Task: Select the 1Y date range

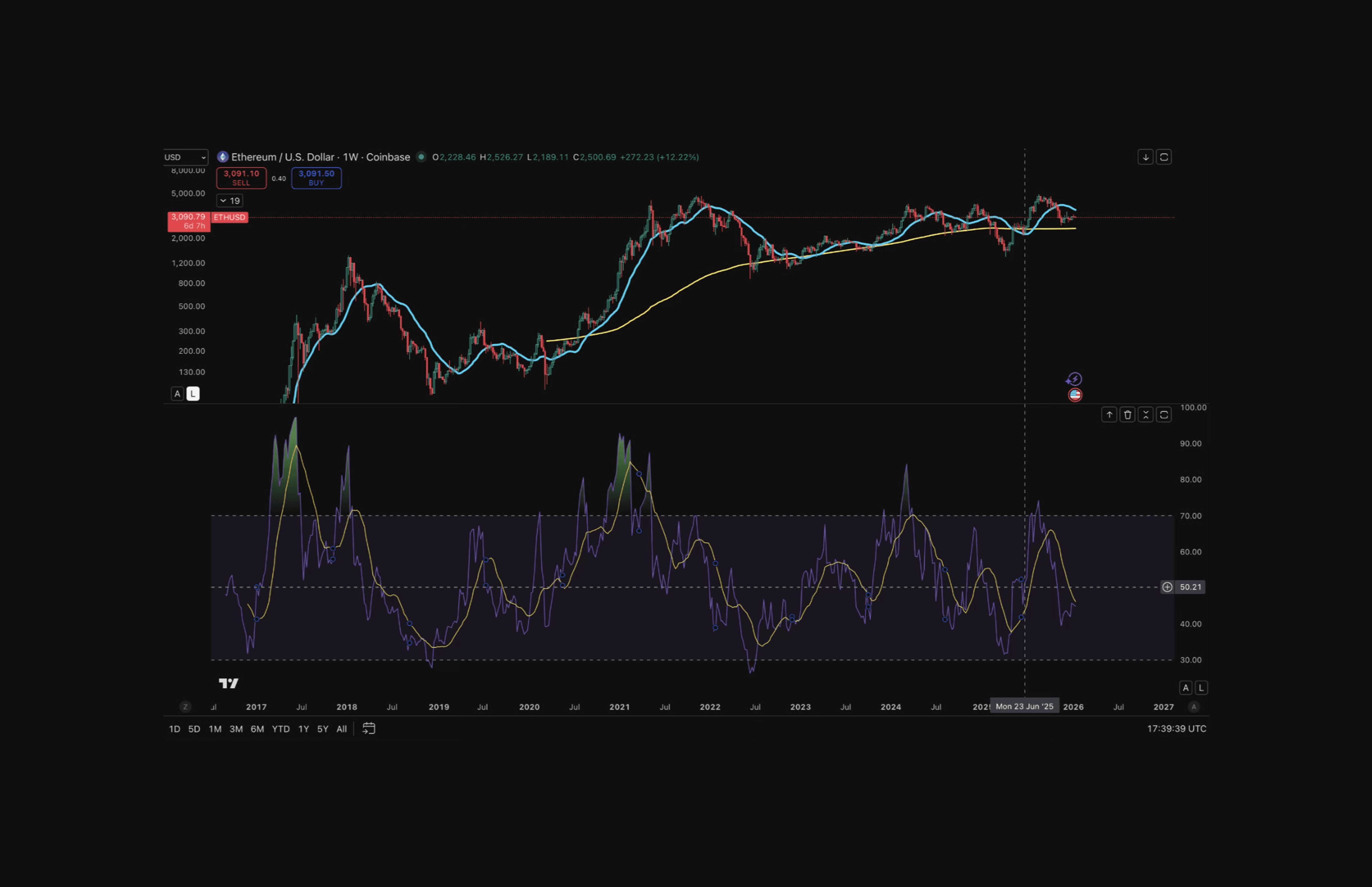Action: [x=303, y=729]
